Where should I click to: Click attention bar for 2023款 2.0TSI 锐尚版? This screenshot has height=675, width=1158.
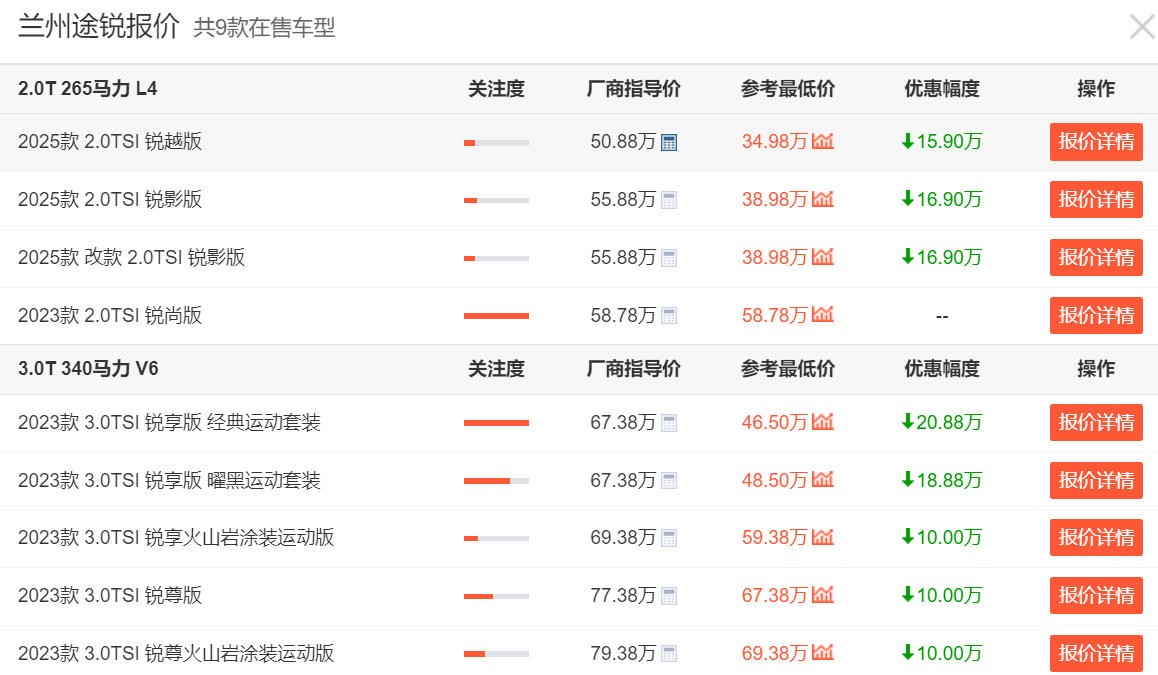496,316
